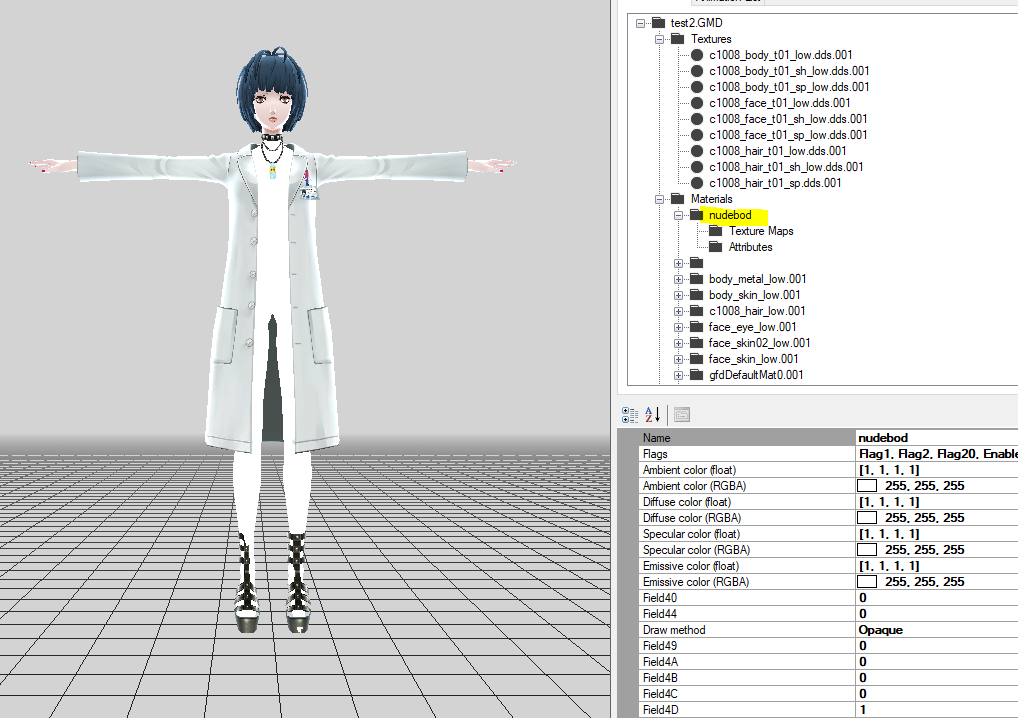Expand the body_skin_low.001 material
The height and width of the screenshot is (718, 1018).
click(x=678, y=295)
